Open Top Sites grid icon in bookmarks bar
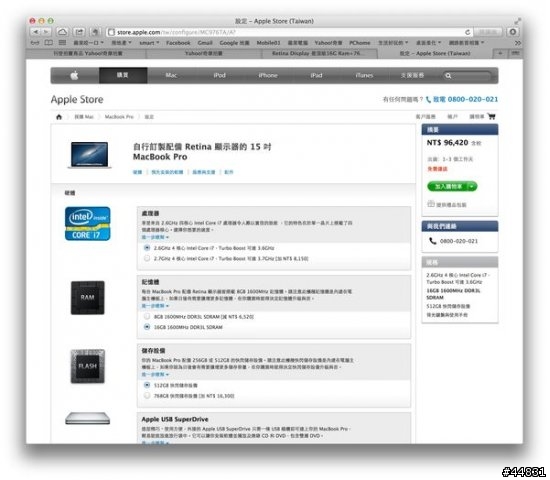The height and width of the screenshot is (480, 550). (62, 43)
